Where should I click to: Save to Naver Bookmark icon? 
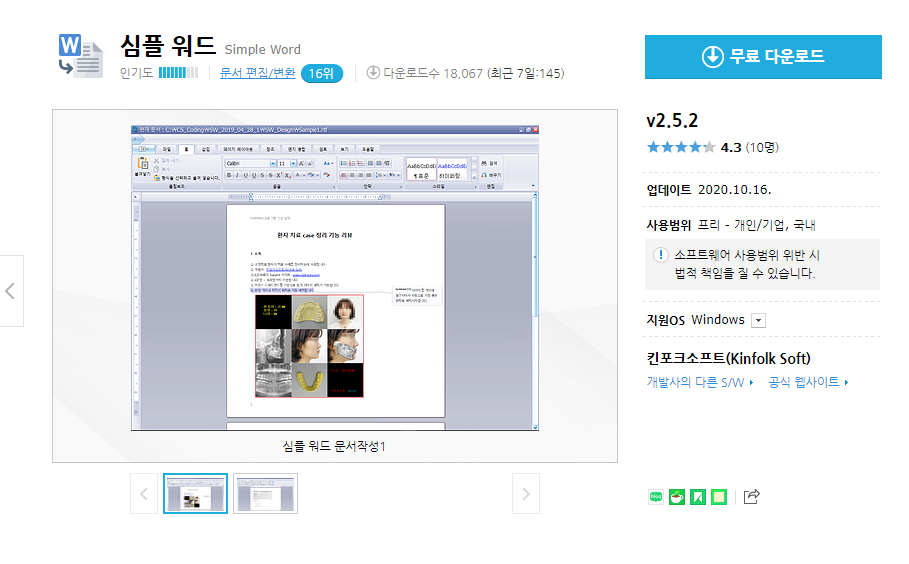pyautogui.click(x=698, y=497)
